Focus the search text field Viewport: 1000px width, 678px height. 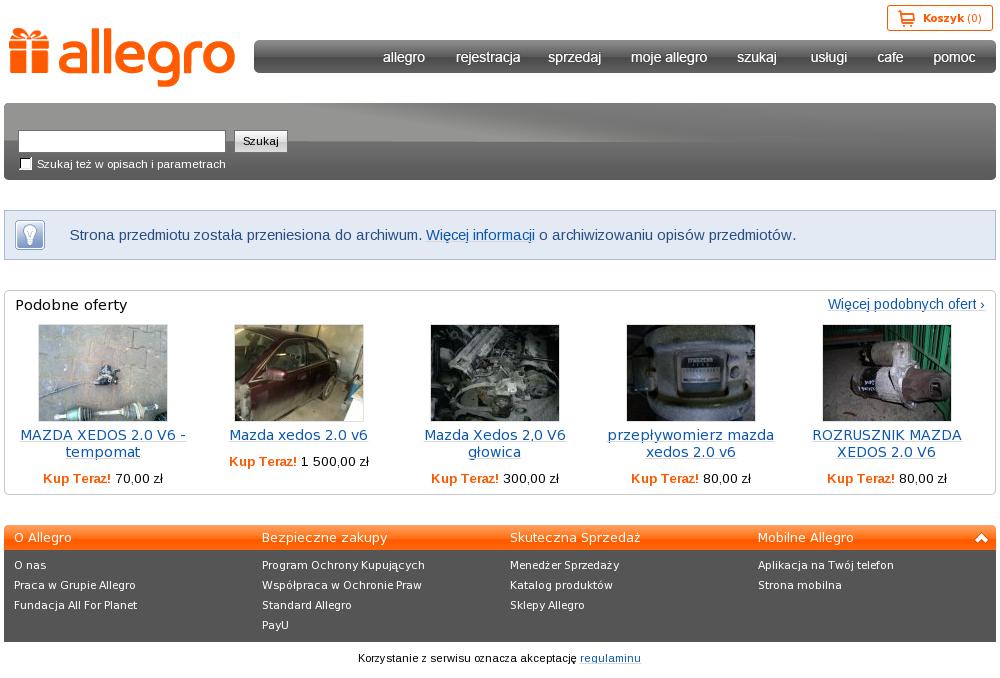pos(122,141)
